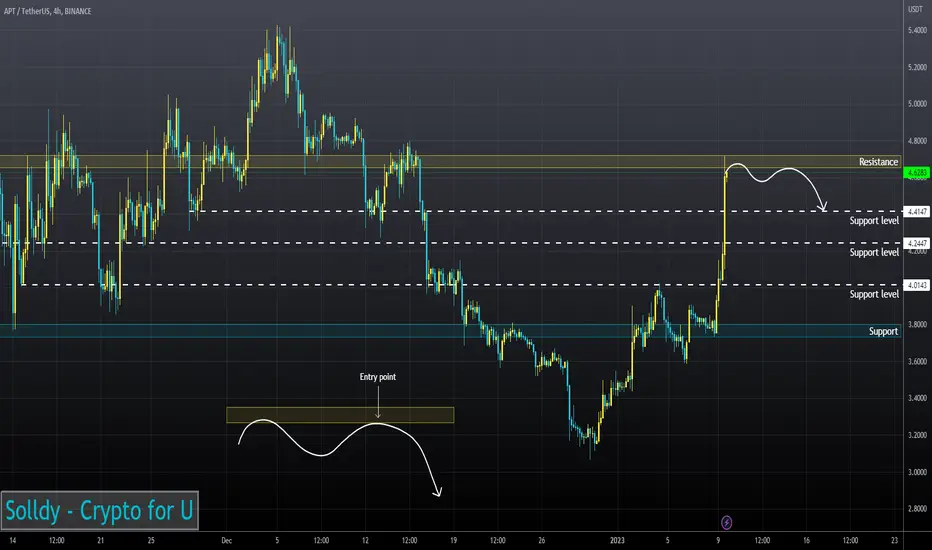The image size is (932, 550).
Task: Click the Resistance zone label
Action: click(878, 162)
